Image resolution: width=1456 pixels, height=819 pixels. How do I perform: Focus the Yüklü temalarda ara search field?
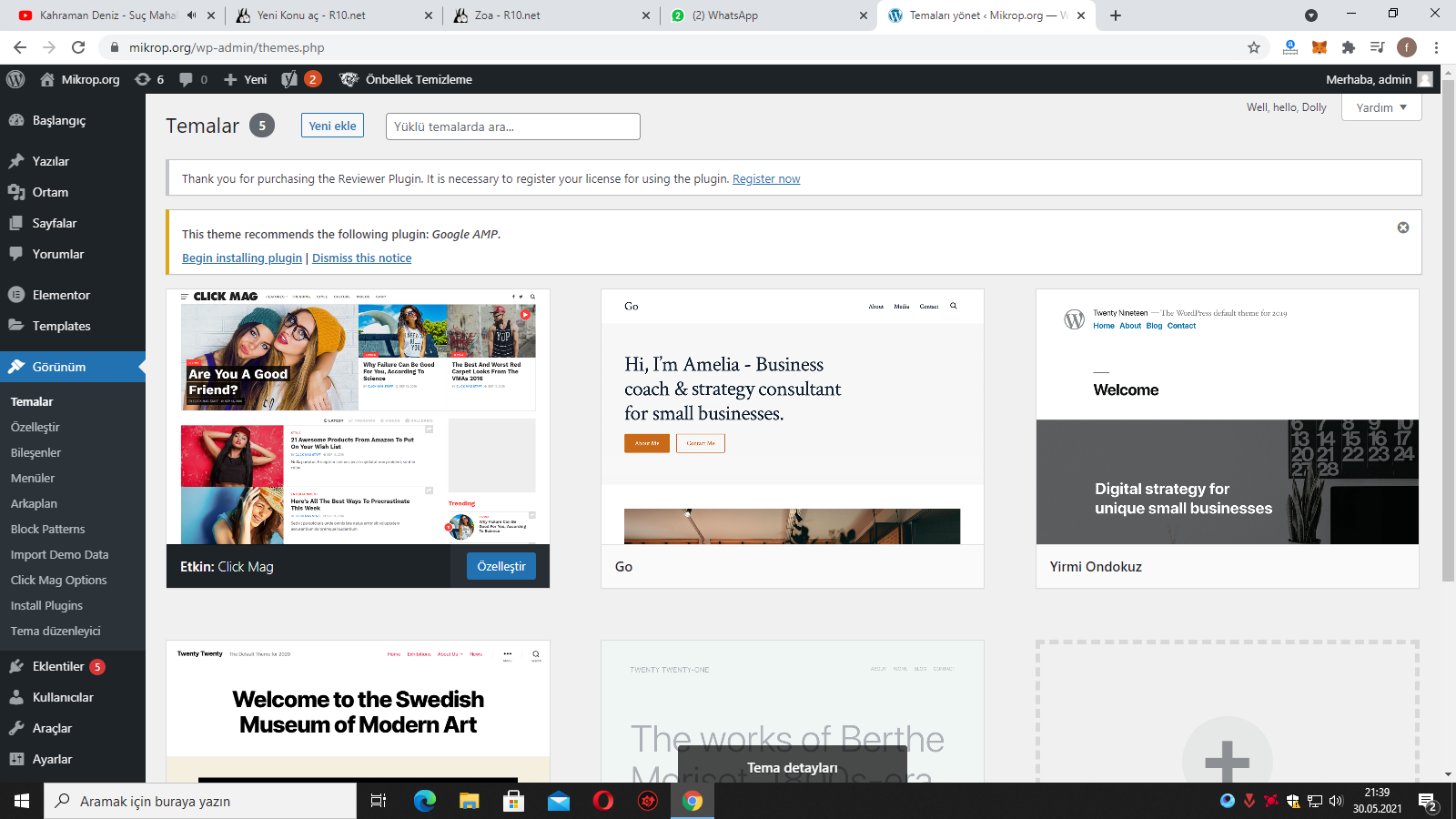[513, 126]
